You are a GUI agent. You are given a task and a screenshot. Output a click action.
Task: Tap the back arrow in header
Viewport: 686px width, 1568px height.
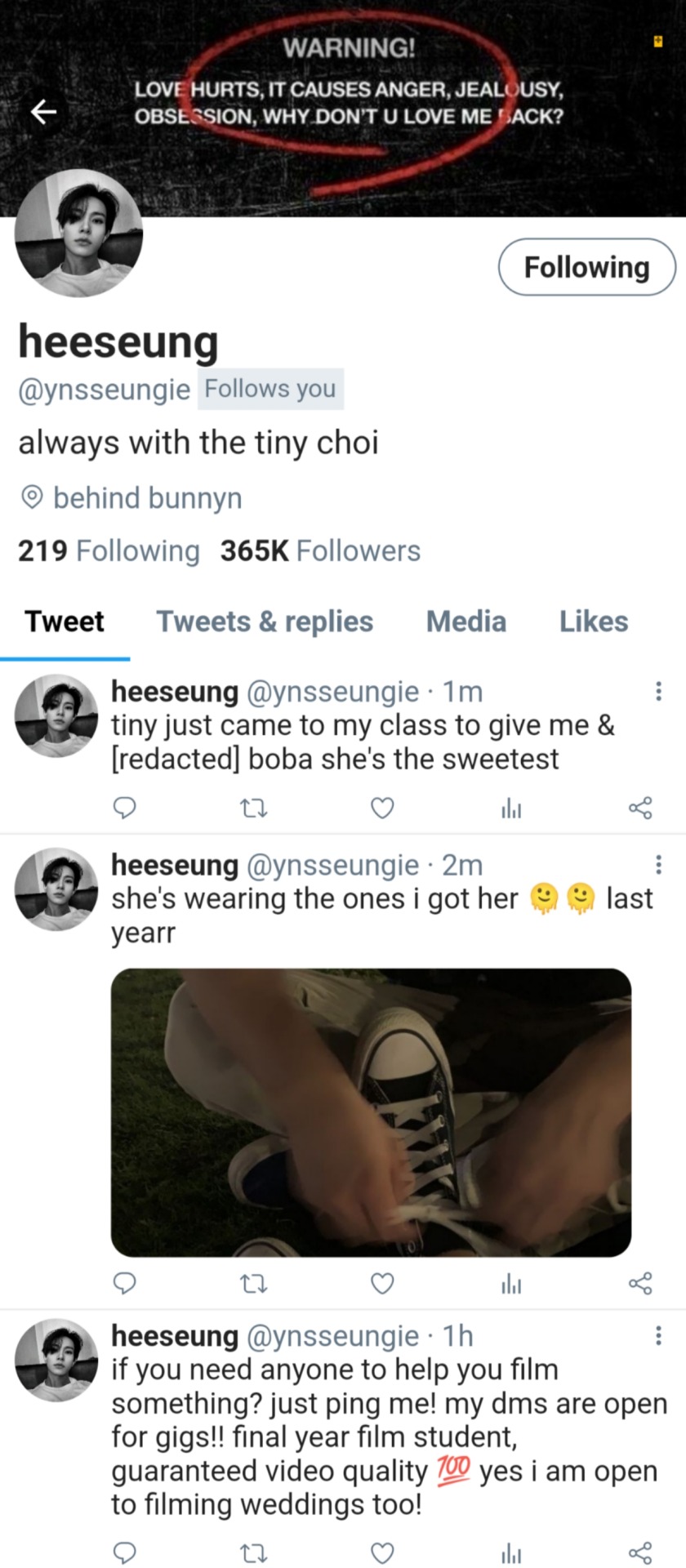click(x=44, y=111)
